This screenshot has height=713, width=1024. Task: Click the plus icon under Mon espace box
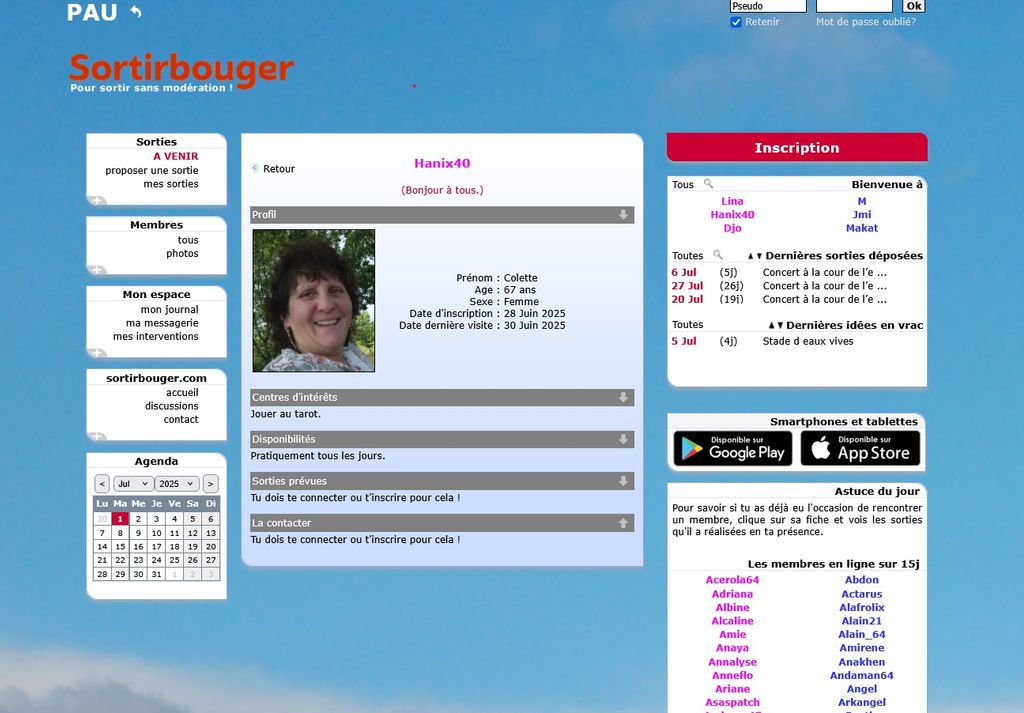click(97, 353)
